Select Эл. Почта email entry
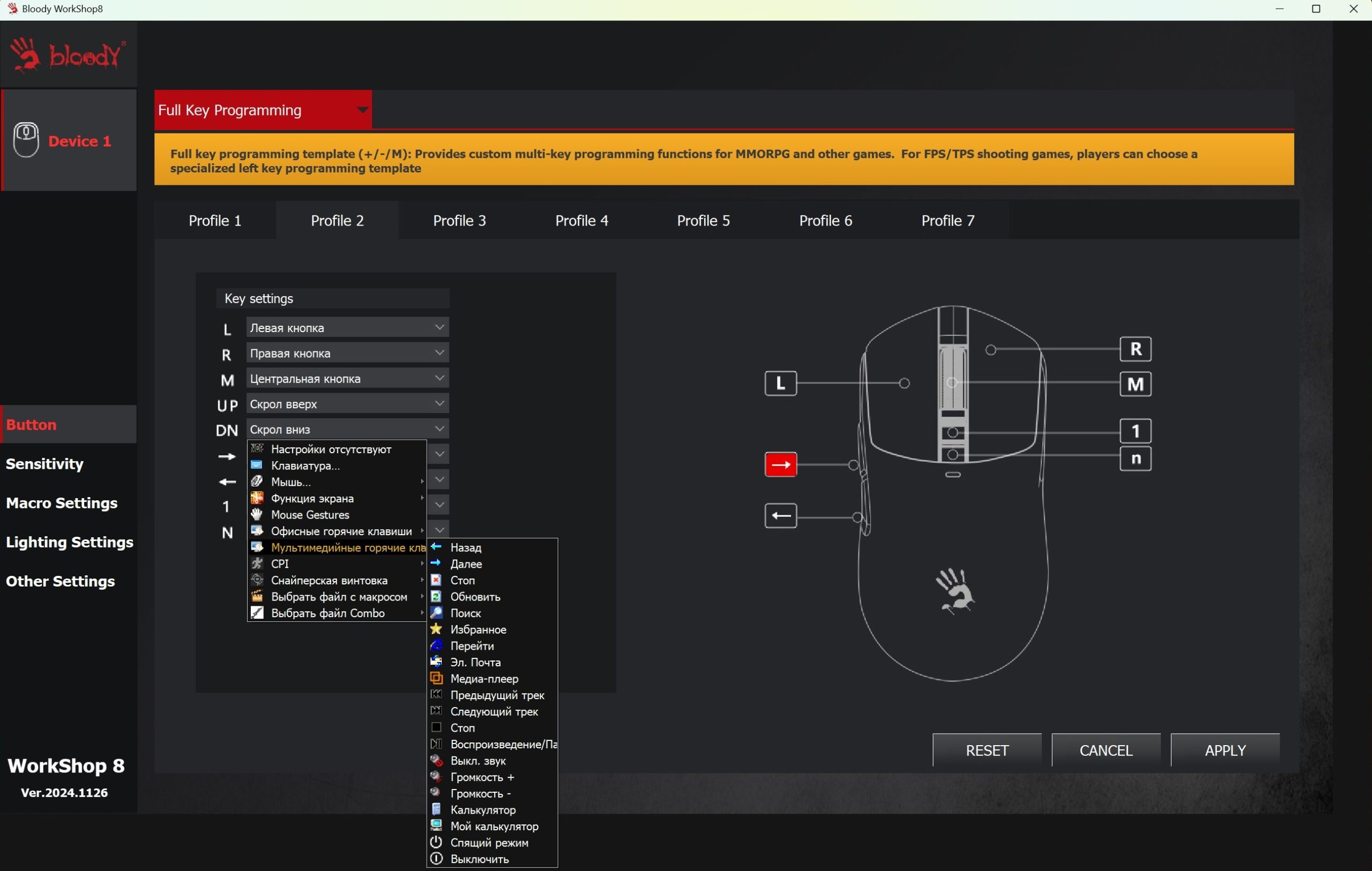Image resolution: width=1372 pixels, height=871 pixels. pos(491,663)
